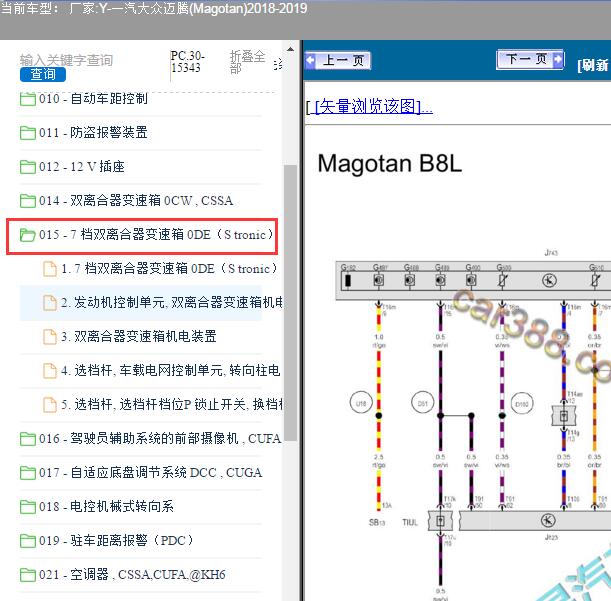Click page icon of 5. 选档杆, 选档杆档位P
Image resolution: width=611 pixels, height=601 pixels.
point(50,404)
